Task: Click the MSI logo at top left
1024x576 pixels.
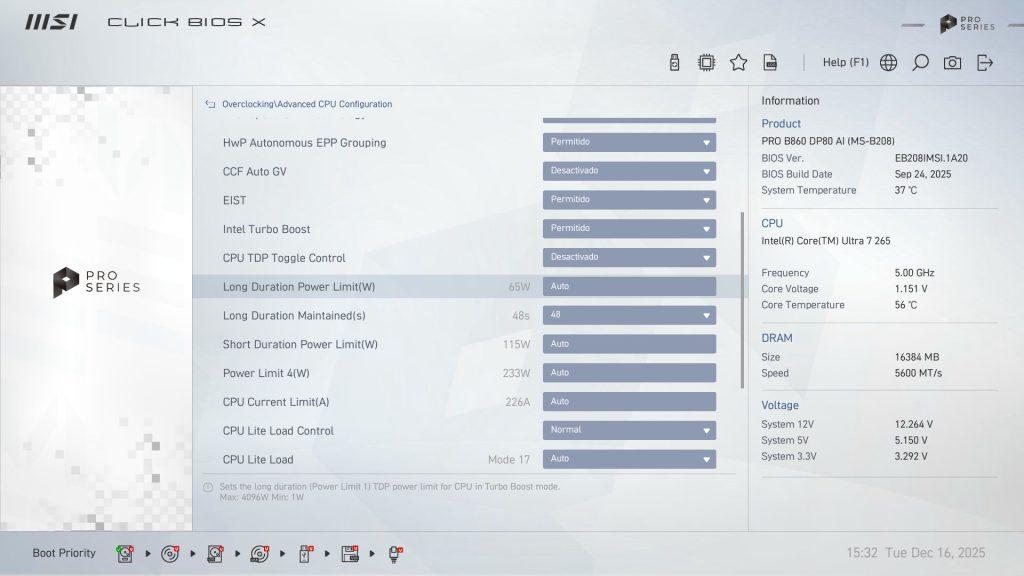Action: point(52,22)
